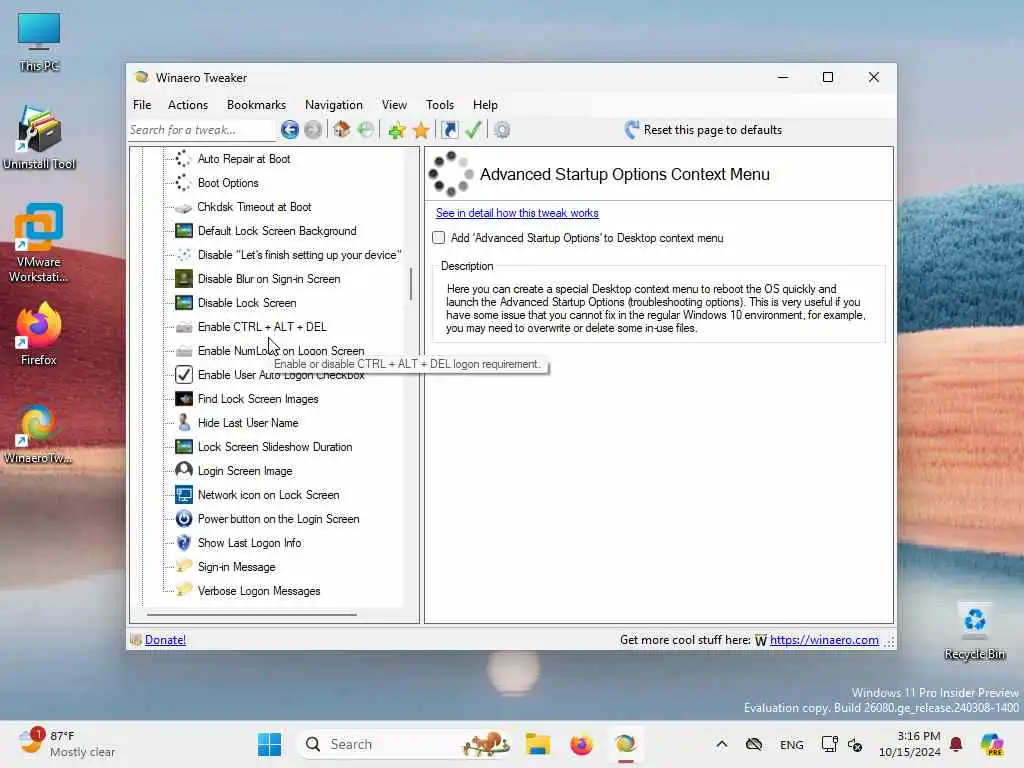Open settings via the gear icon
Viewport: 1024px width, 768px height.
tap(502, 130)
